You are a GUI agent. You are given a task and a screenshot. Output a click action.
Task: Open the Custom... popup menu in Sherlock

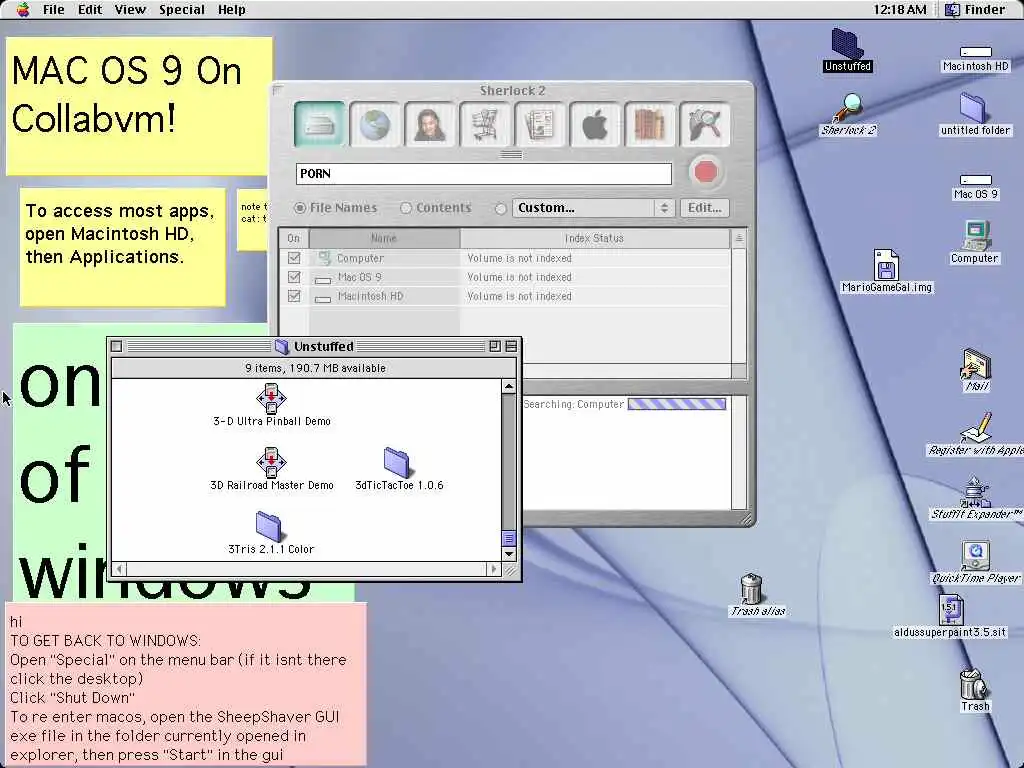592,208
